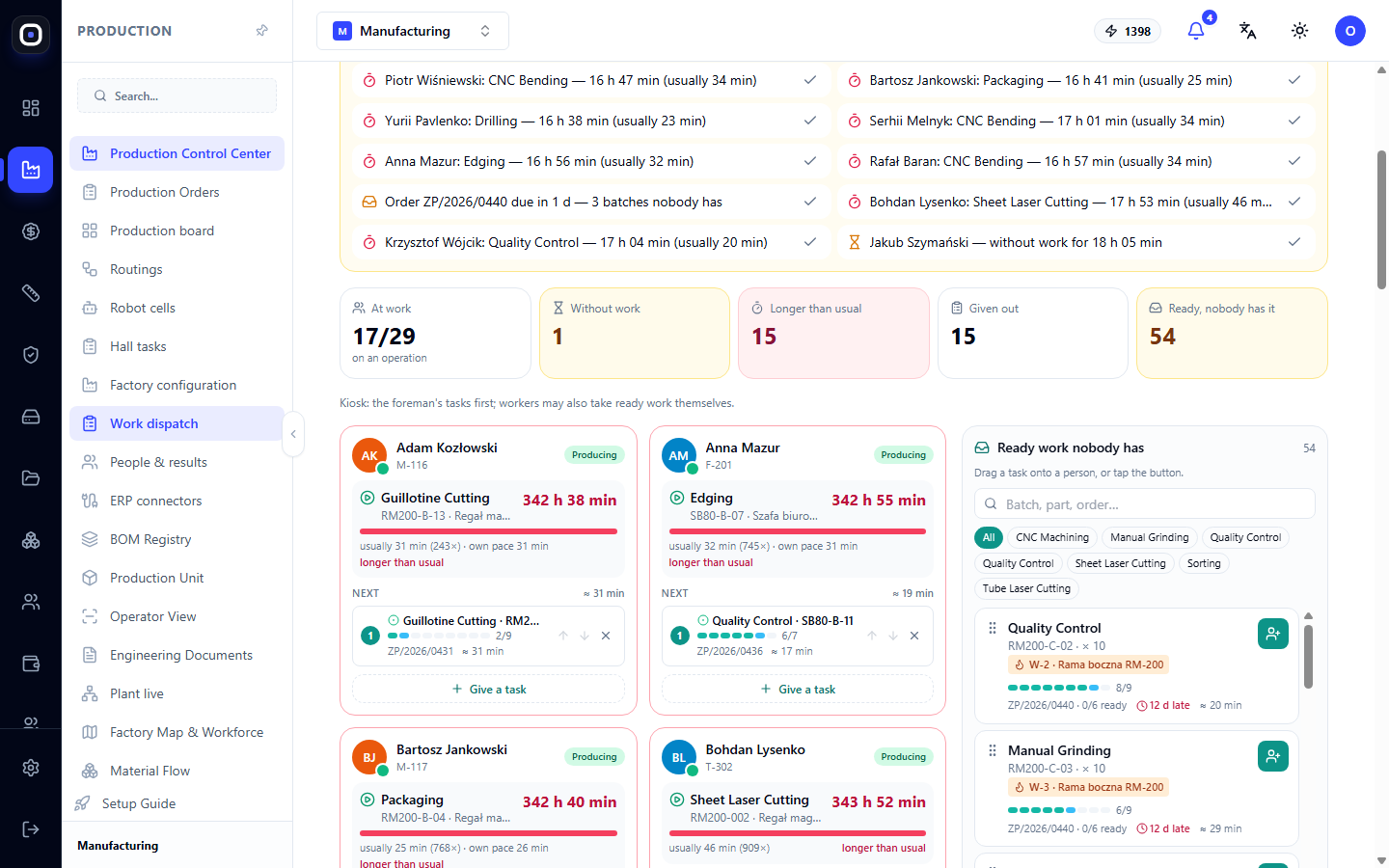Screen dimensions: 1389x868
Task: Give a task to Adam Kozłowski
Action: tap(488, 690)
